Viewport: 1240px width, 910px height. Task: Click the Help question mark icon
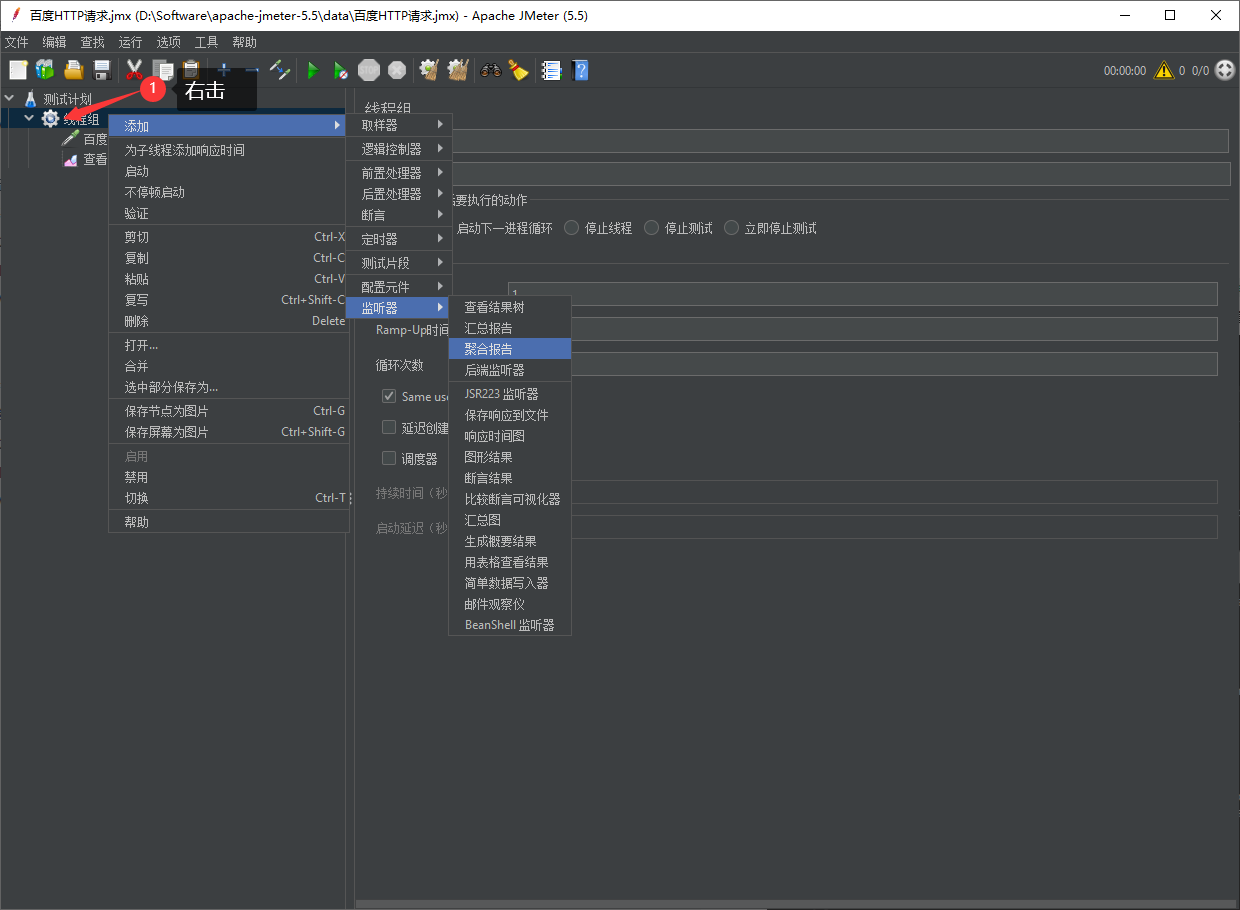(x=579, y=70)
